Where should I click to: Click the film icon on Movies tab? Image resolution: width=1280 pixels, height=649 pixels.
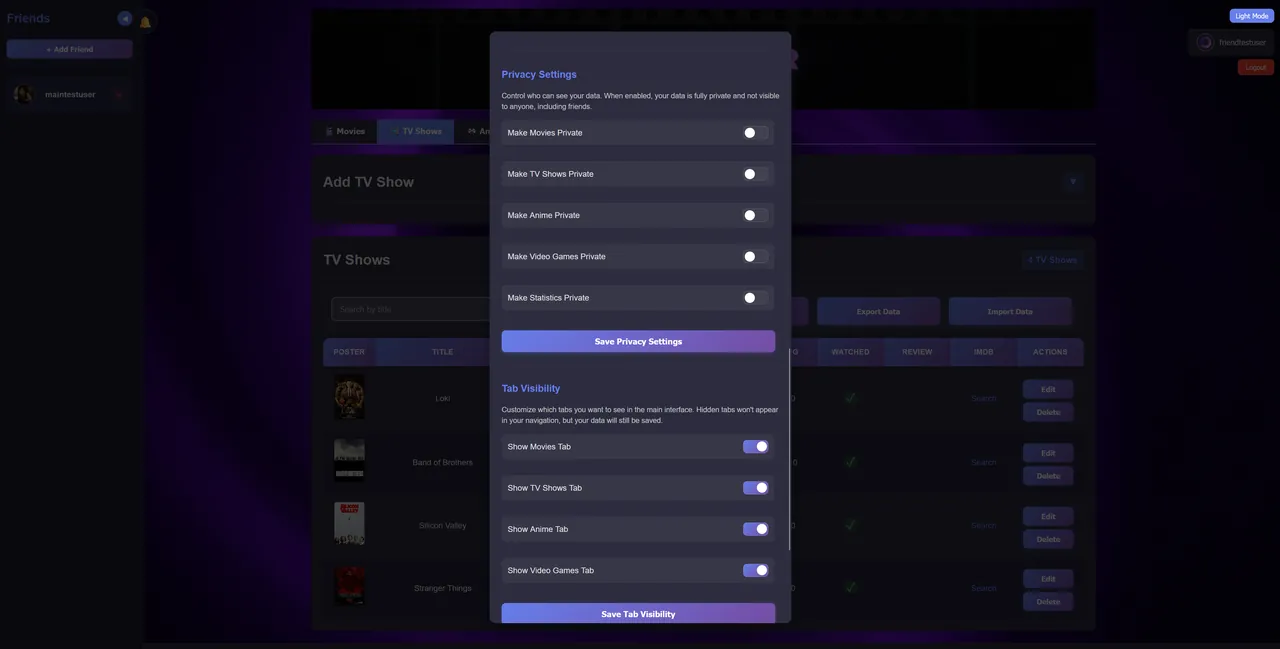(329, 131)
